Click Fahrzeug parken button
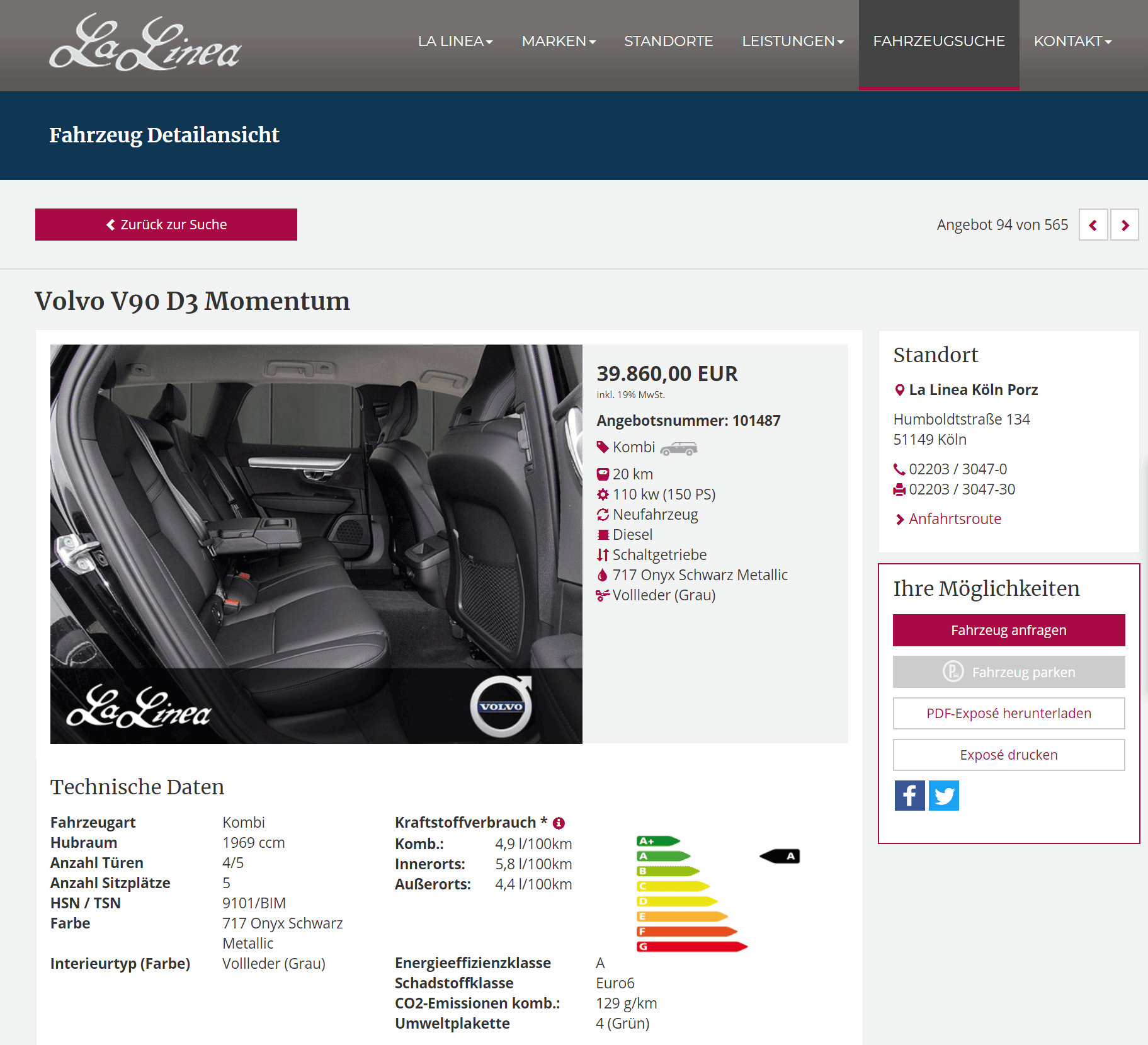 pyautogui.click(x=1009, y=672)
